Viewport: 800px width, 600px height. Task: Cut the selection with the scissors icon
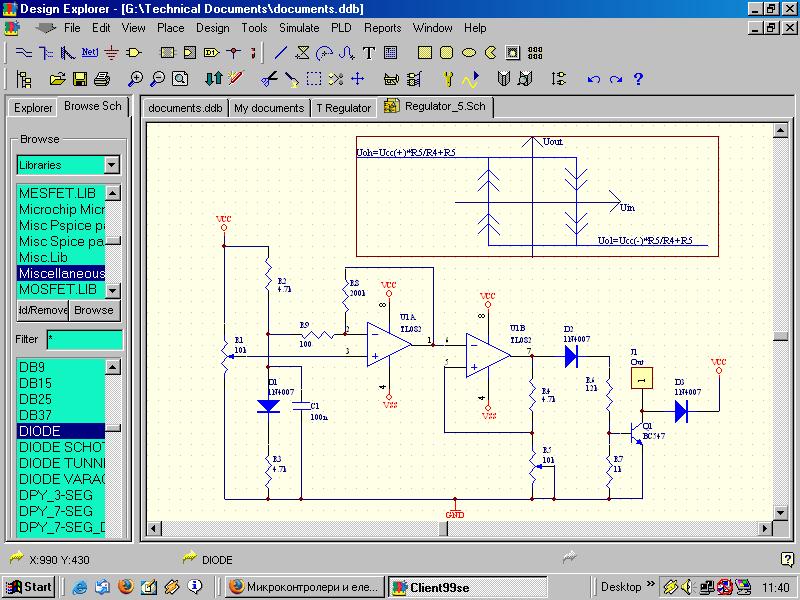click(x=269, y=79)
